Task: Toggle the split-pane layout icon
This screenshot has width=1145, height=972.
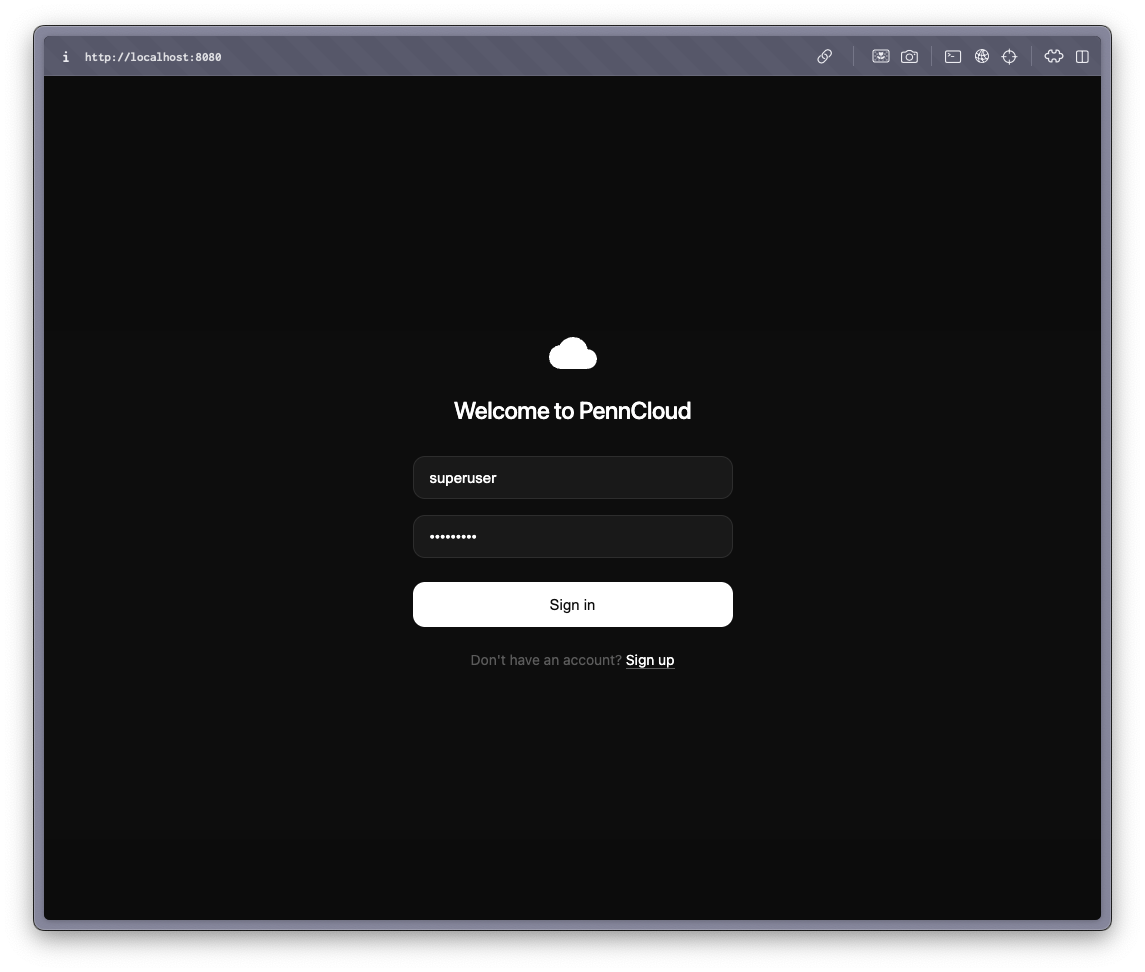Action: click(x=1082, y=56)
